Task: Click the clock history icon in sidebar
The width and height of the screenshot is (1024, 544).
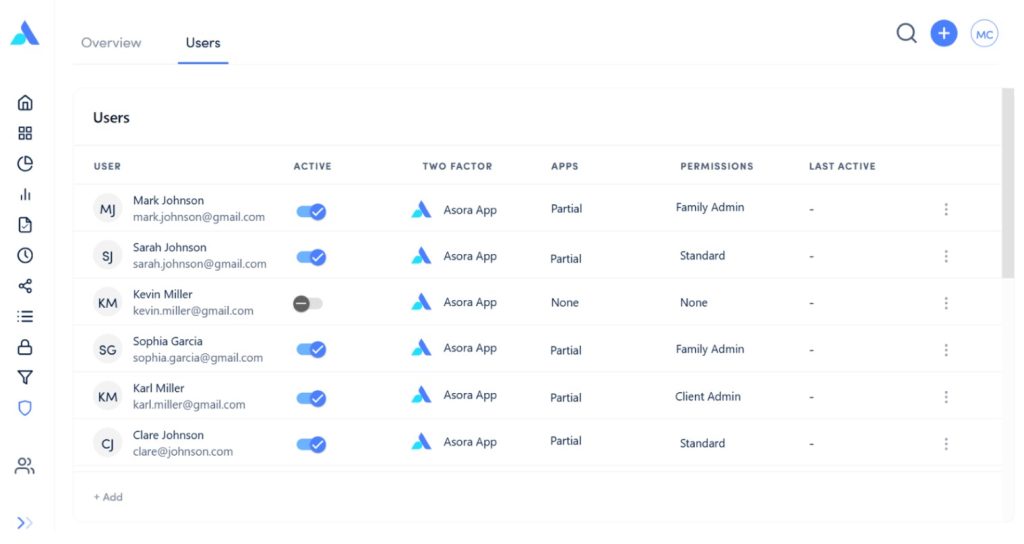Action: [x=25, y=256]
